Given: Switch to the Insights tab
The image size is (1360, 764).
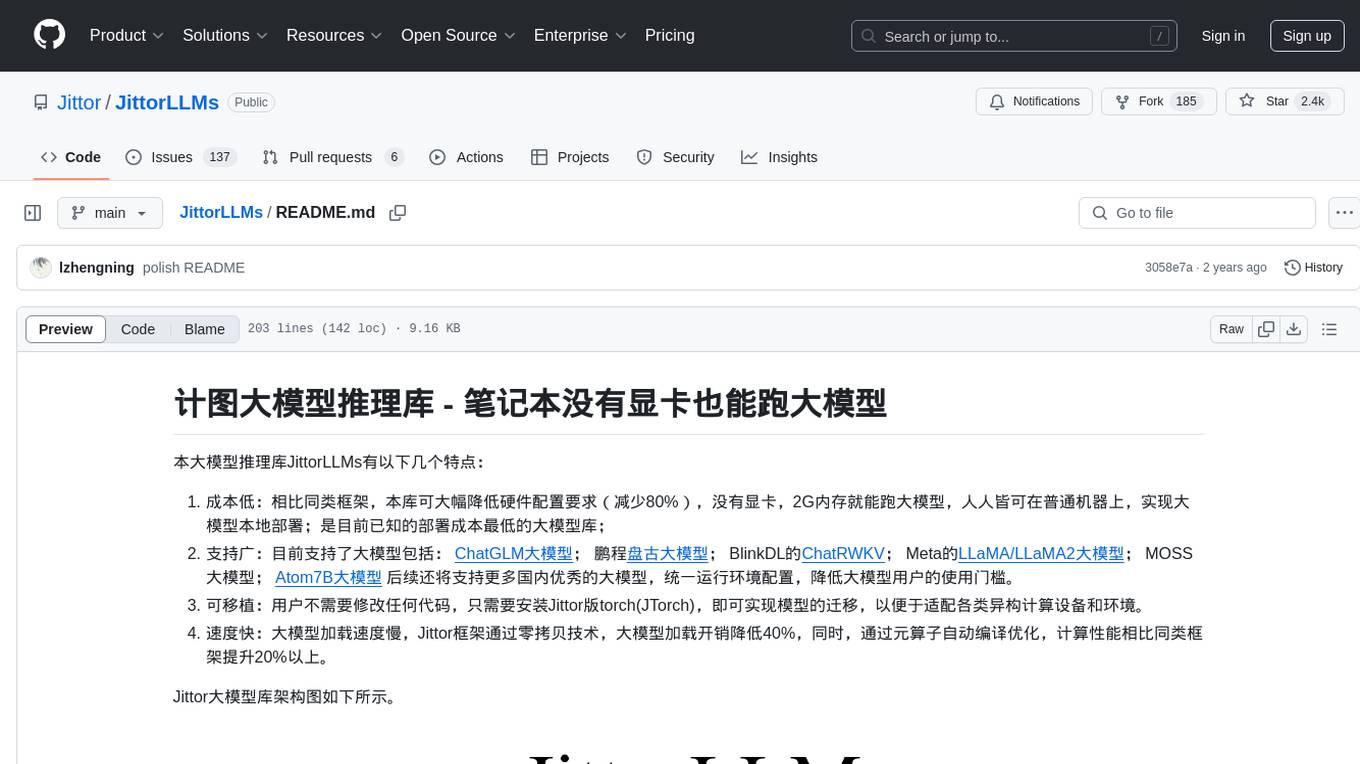Looking at the screenshot, I should tap(779, 157).
